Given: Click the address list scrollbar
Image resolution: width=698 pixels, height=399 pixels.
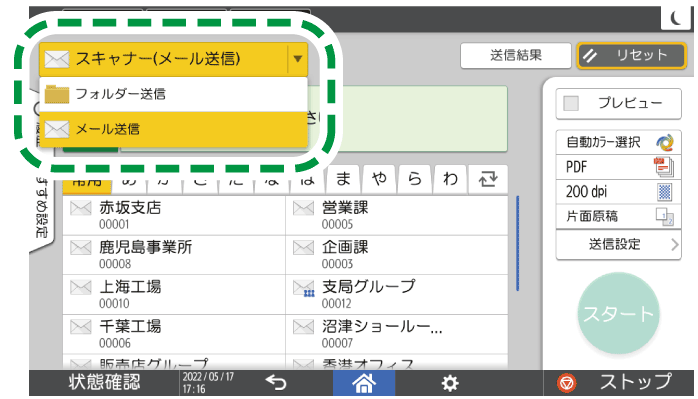Looking at the screenshot, I should (x=518, y=243).
